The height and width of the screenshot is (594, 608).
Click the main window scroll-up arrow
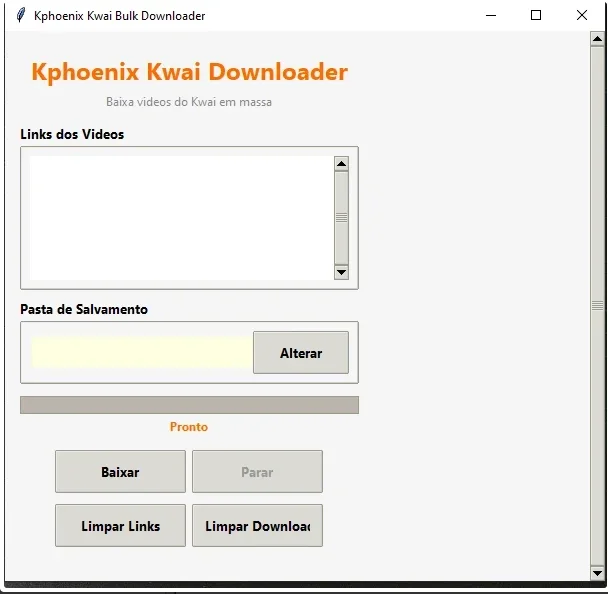[598, 39]
